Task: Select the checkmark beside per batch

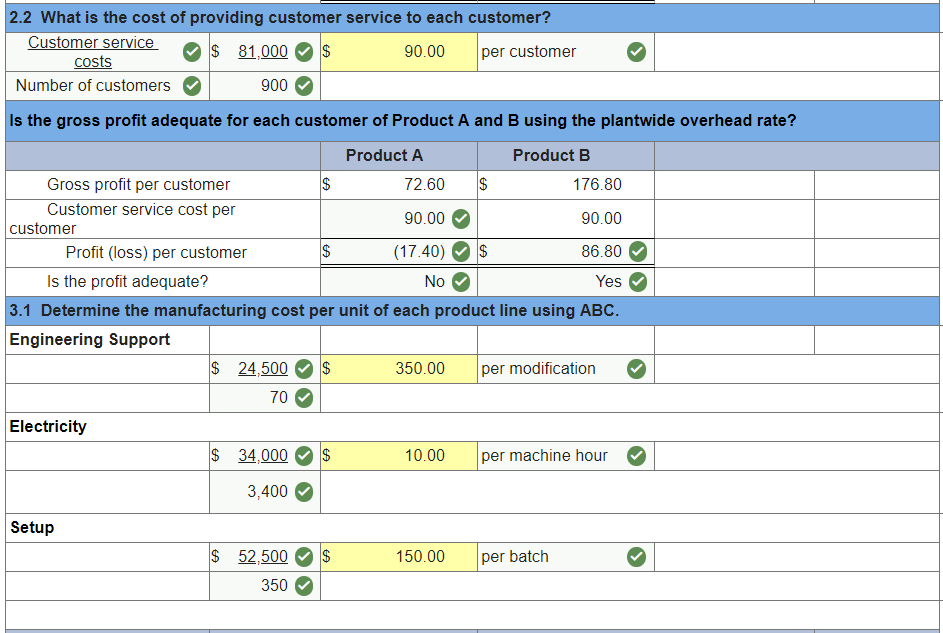Action: [x=636, y=557]
